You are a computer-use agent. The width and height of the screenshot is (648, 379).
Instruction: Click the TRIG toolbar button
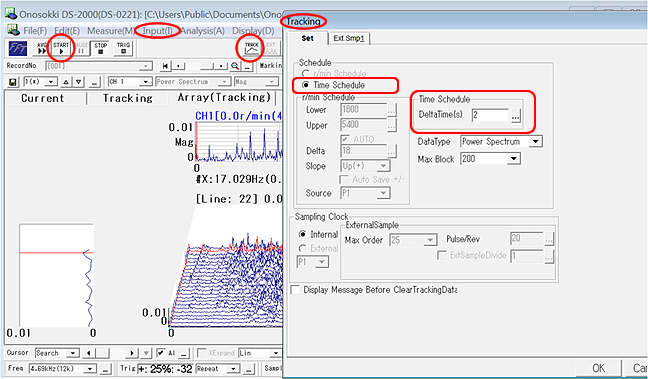point(123,48)
